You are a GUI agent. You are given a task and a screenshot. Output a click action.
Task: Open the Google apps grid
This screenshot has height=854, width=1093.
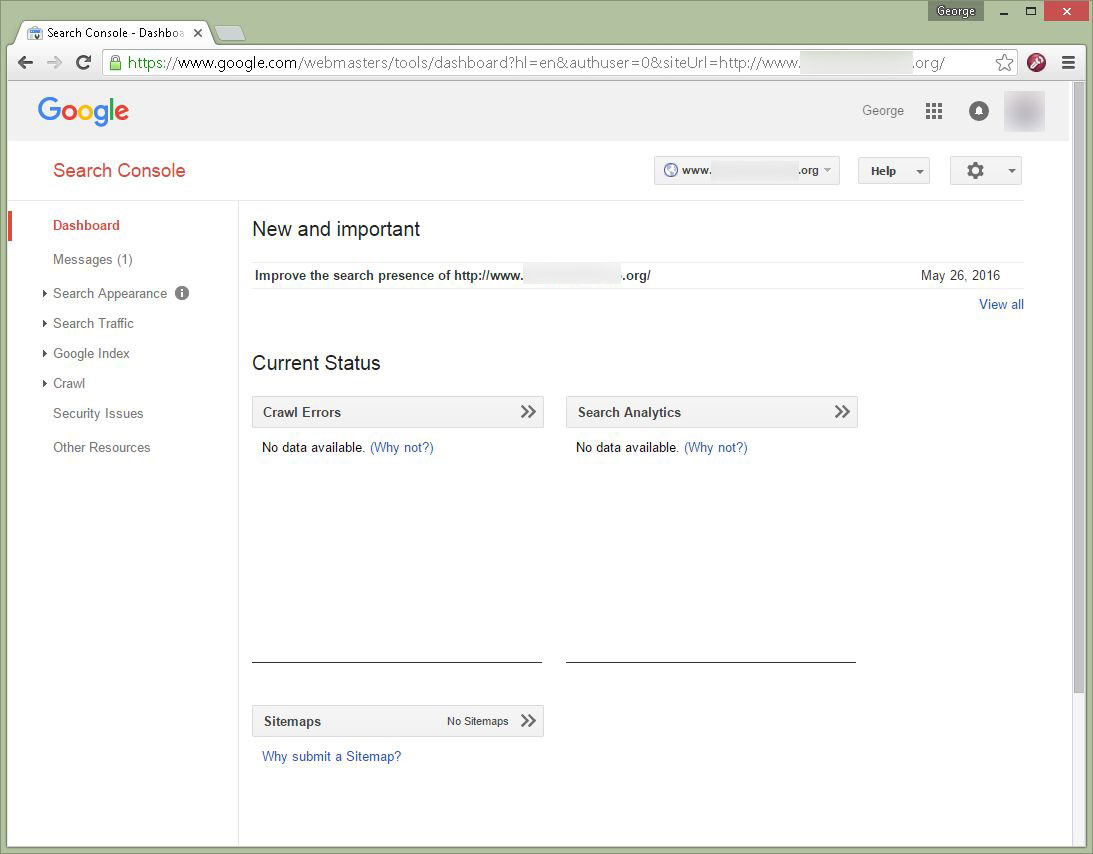click(934, 111)
